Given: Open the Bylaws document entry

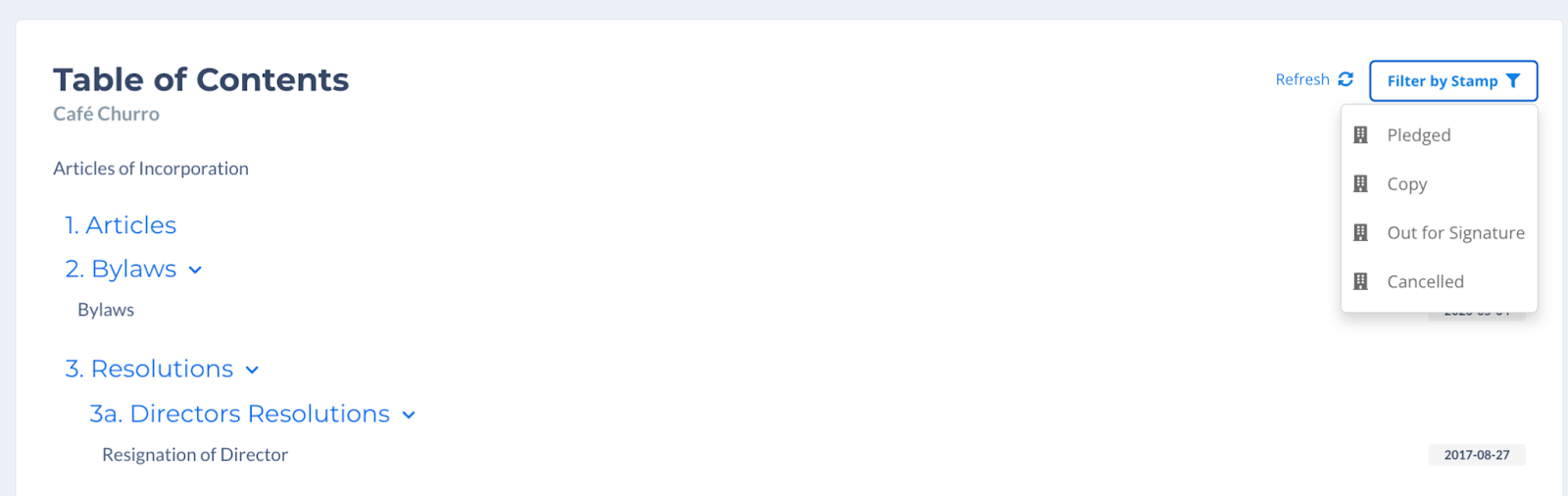Looking at the screenshot, I should tap(106, 310).
